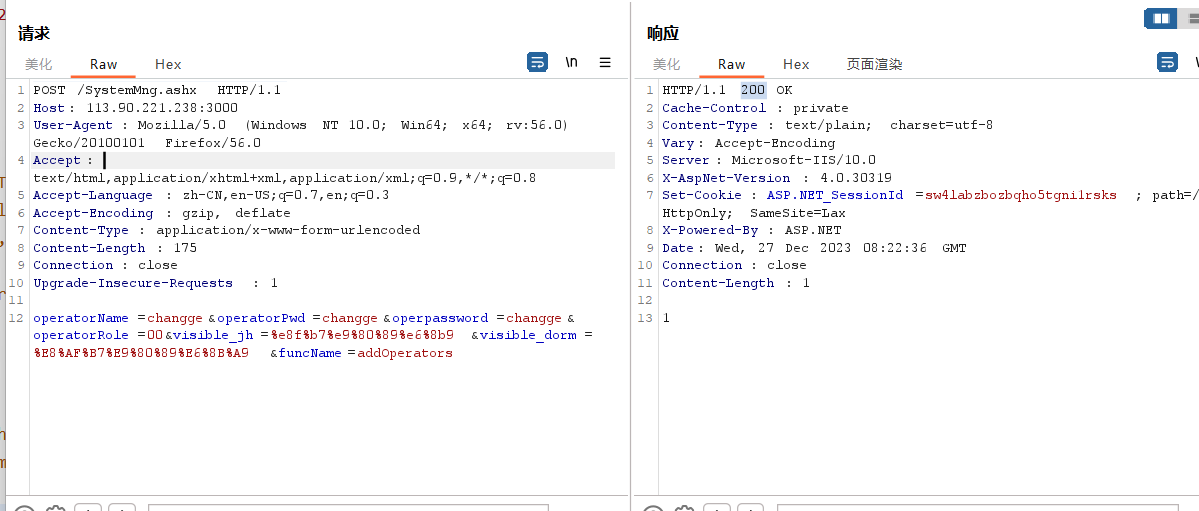This screenshot has height=511, width=1199.
Task: Click the operpassword parameter name
Action: coord(440,318)
